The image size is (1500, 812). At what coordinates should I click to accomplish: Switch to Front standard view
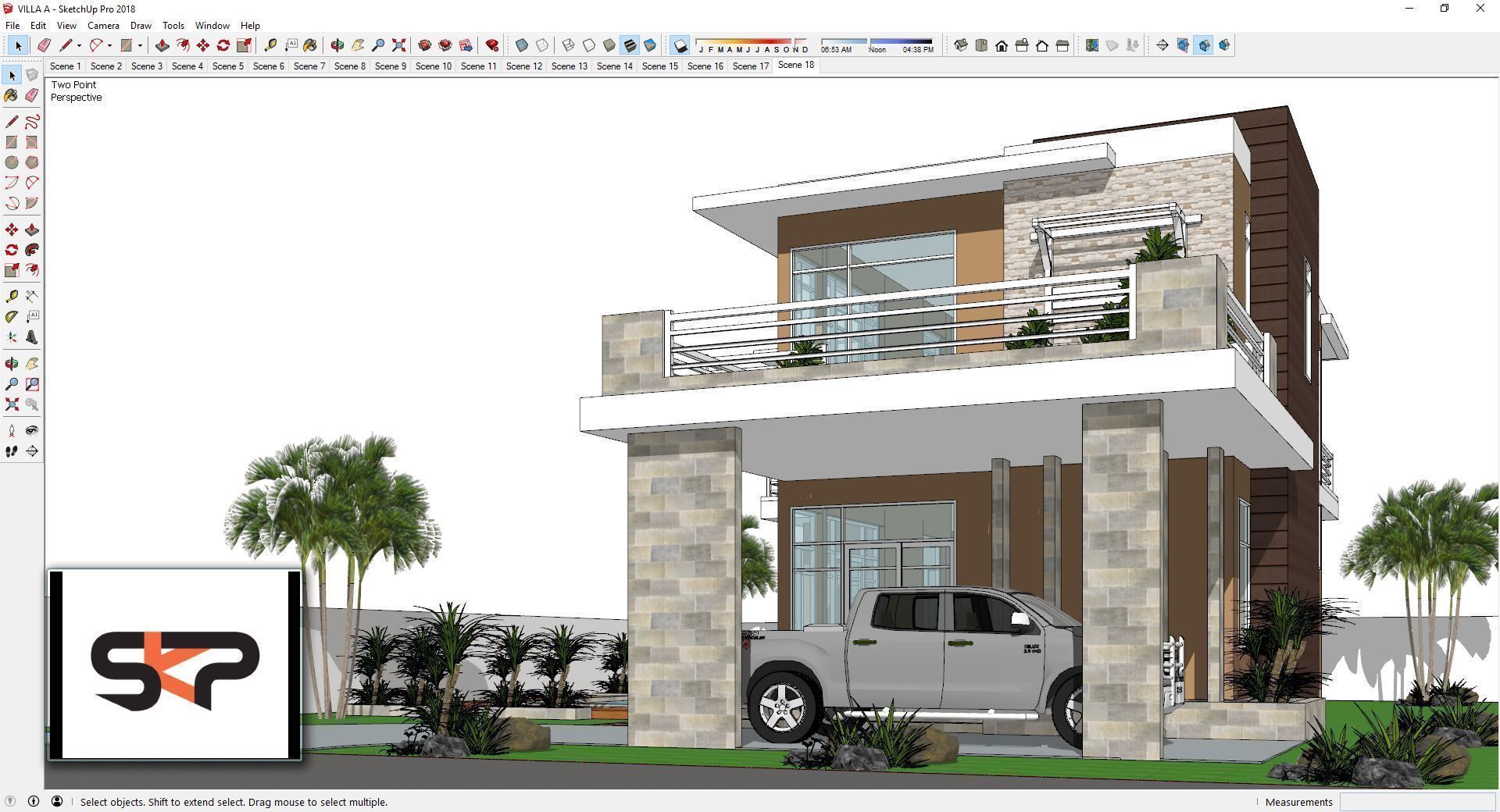1002,45
